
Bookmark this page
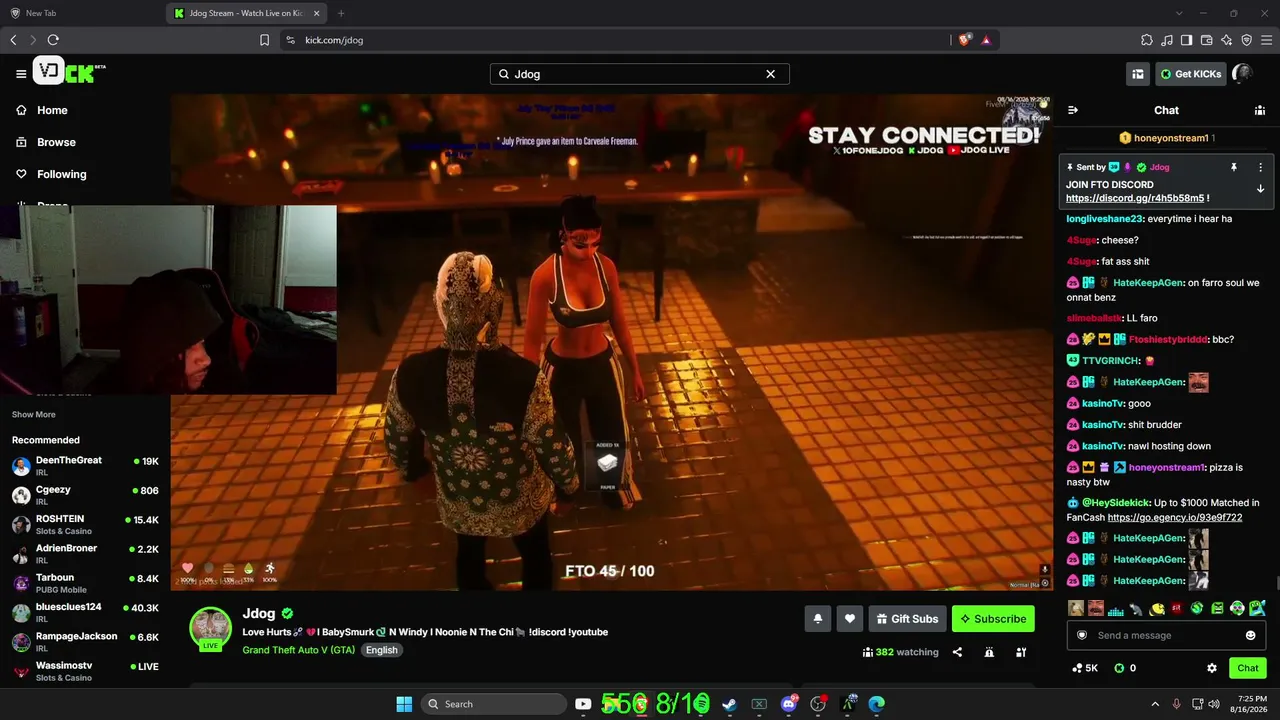point(264,40)
